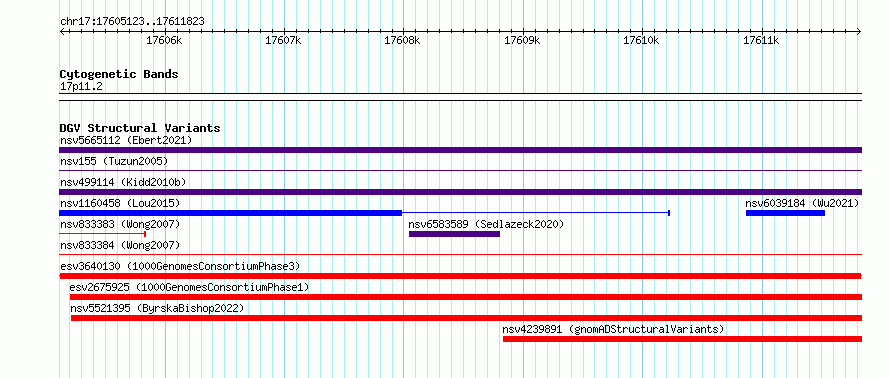Click the label nsv1160458 (Lou2015)
890x378 pixels.
pyautogui.click(x=120, y=203)
